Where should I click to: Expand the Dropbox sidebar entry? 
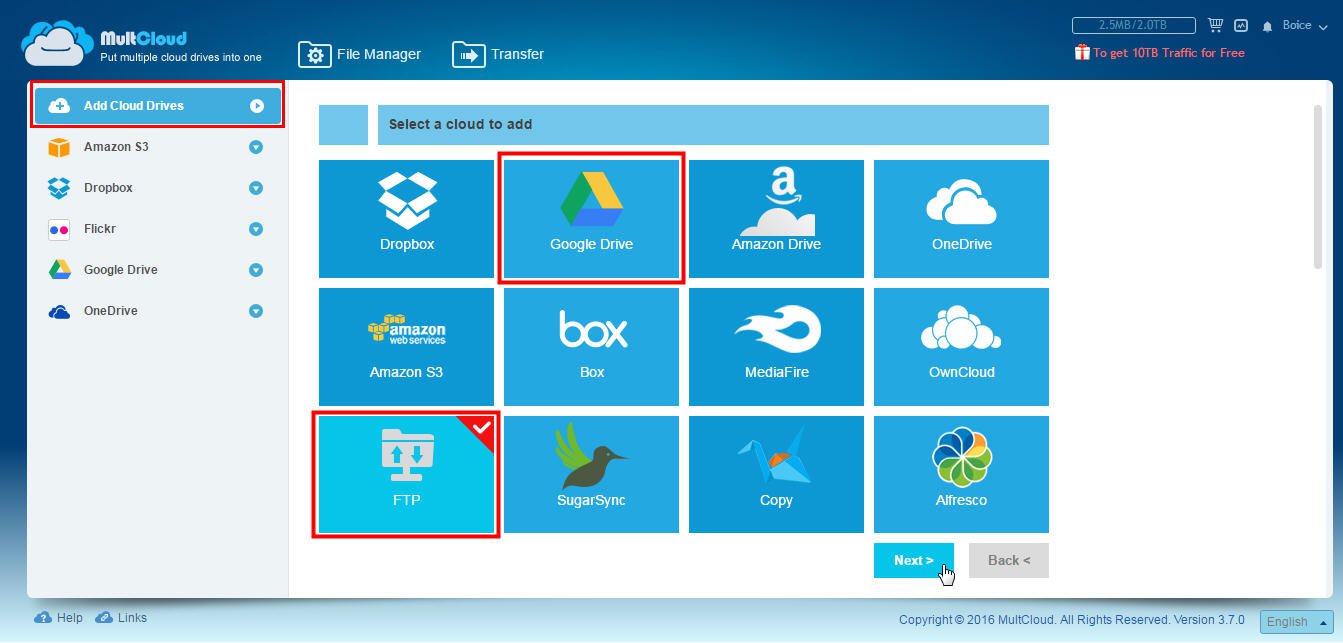tap(258, 188)
